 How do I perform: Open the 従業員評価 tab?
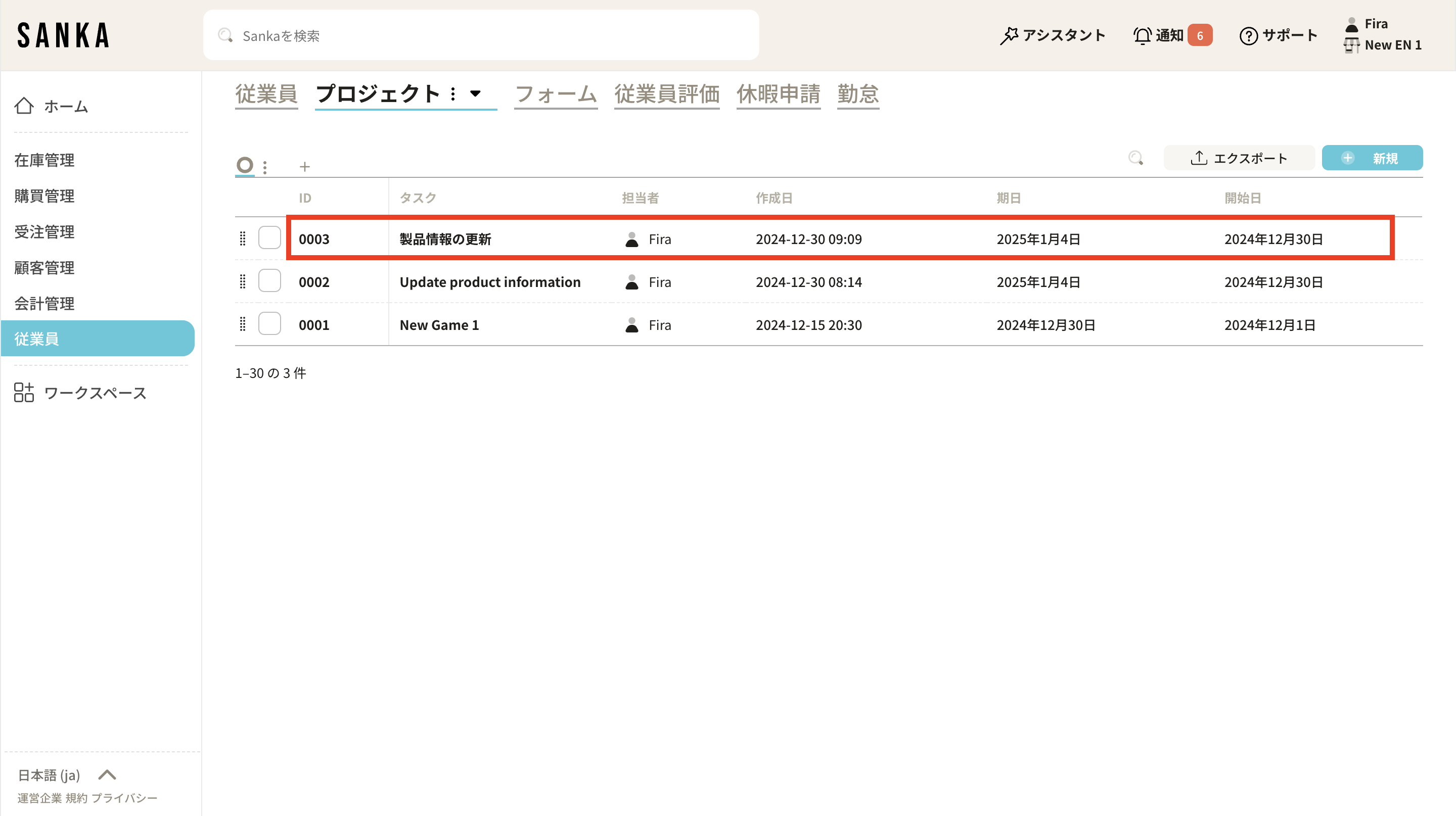(667, 94)
